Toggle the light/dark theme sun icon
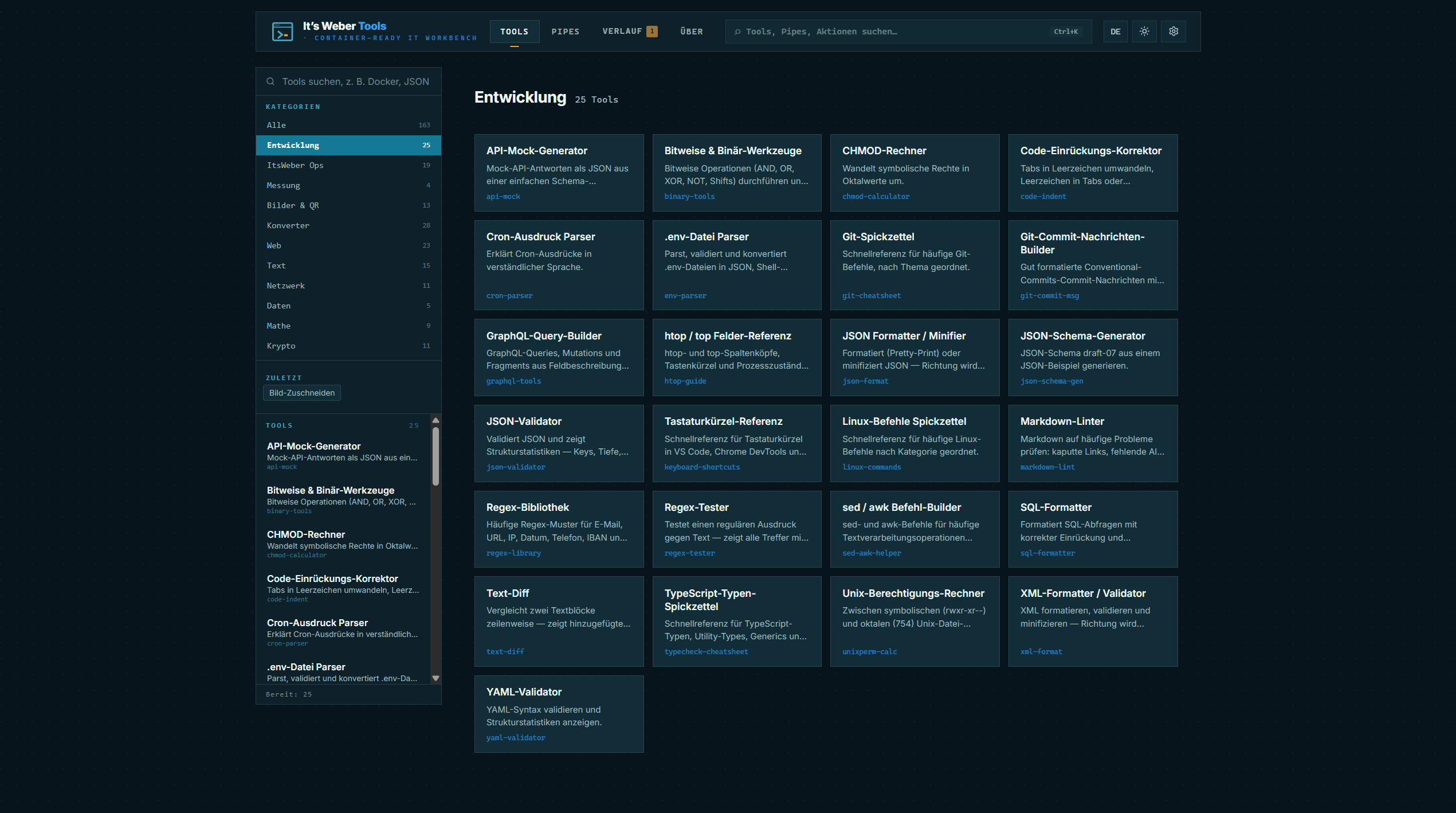The width and height of the screenshot is (1456, 813). coord(1144,32)
